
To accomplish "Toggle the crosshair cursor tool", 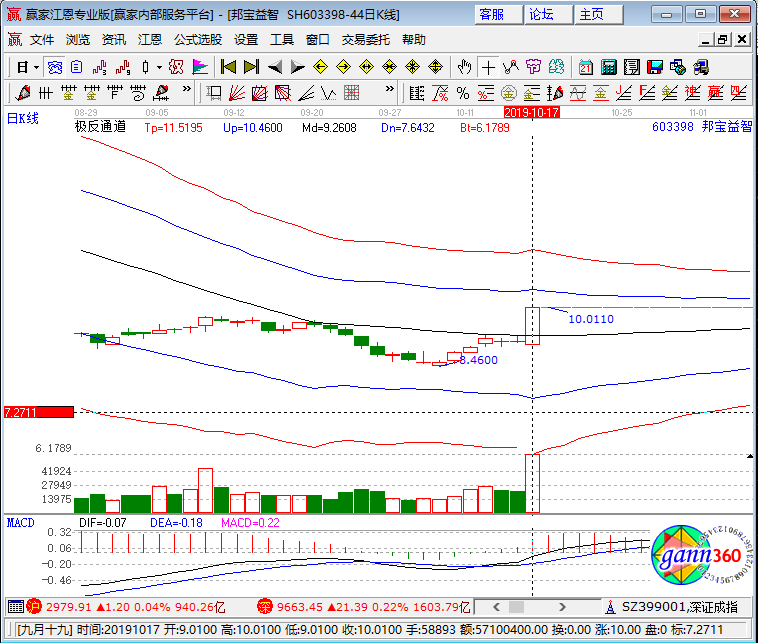I will [488, 67].
